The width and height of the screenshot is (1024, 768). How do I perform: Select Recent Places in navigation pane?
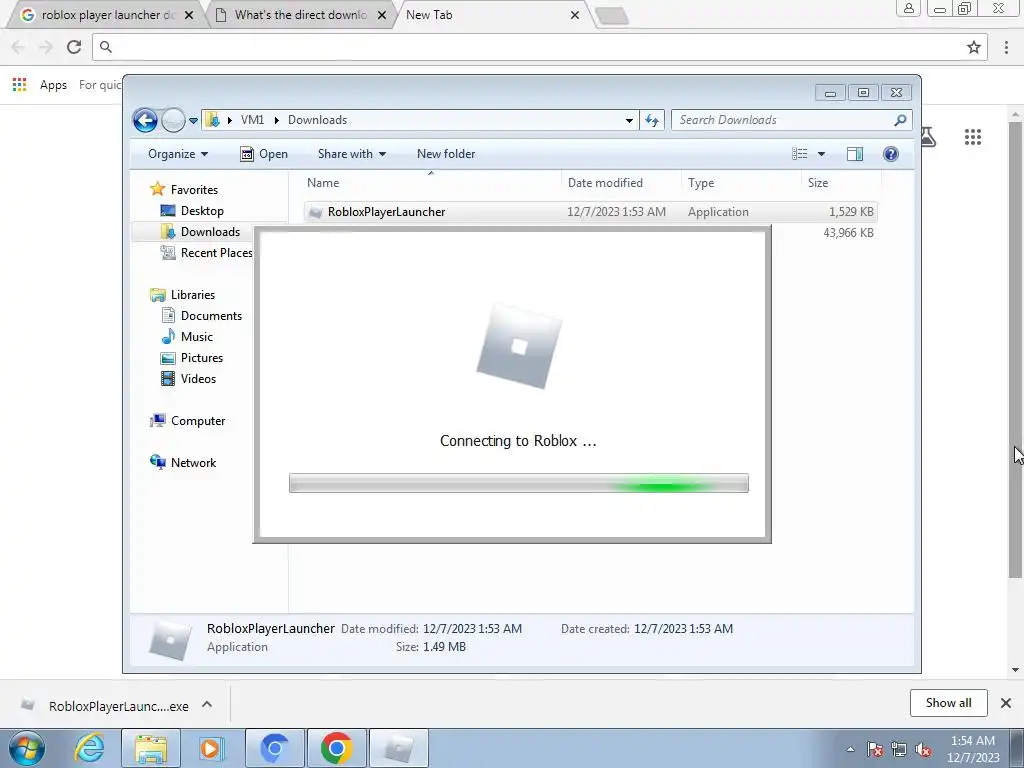point(206,253)
